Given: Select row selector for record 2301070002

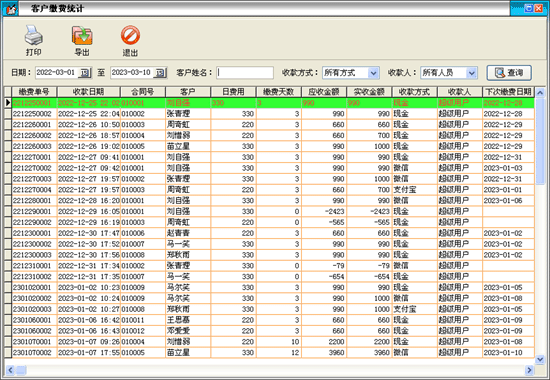Looking at the screenshot, I should click(7, 353).
